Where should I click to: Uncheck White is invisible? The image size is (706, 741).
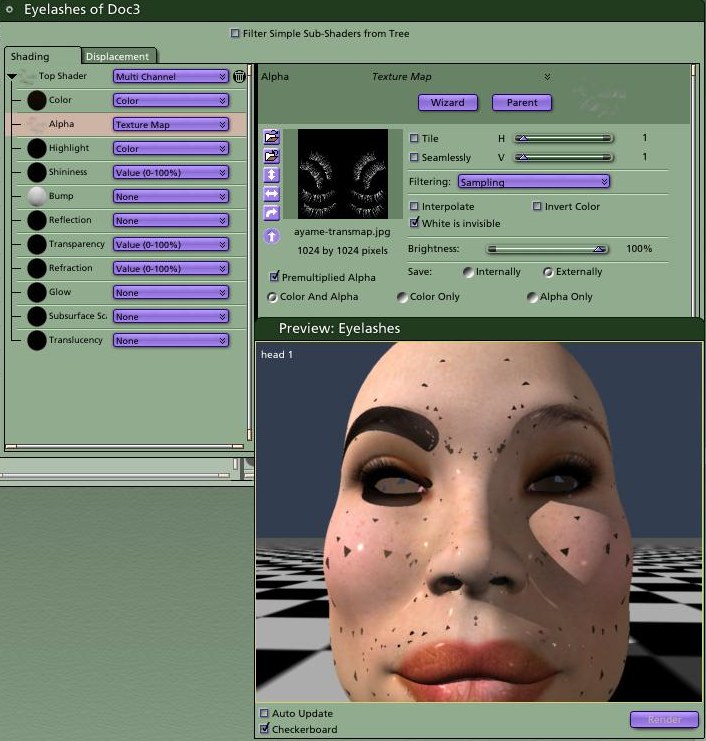click(414, 223)
